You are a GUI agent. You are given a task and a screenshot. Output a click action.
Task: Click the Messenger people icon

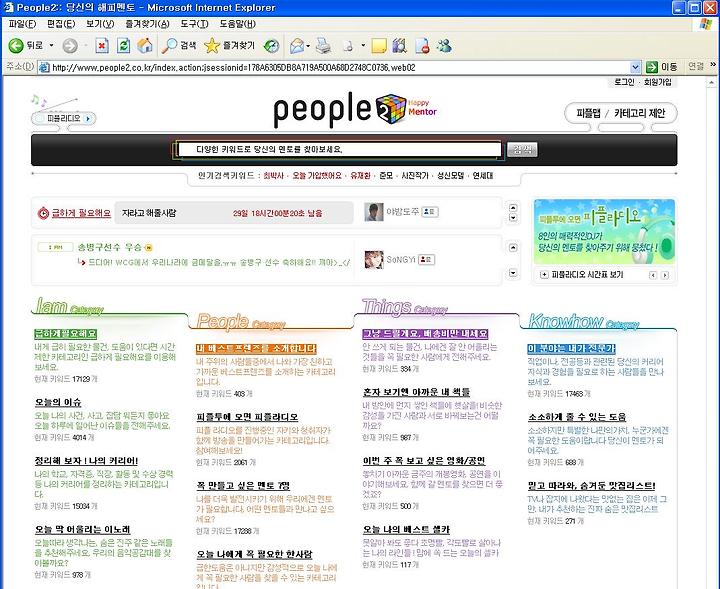coord(444,45)
